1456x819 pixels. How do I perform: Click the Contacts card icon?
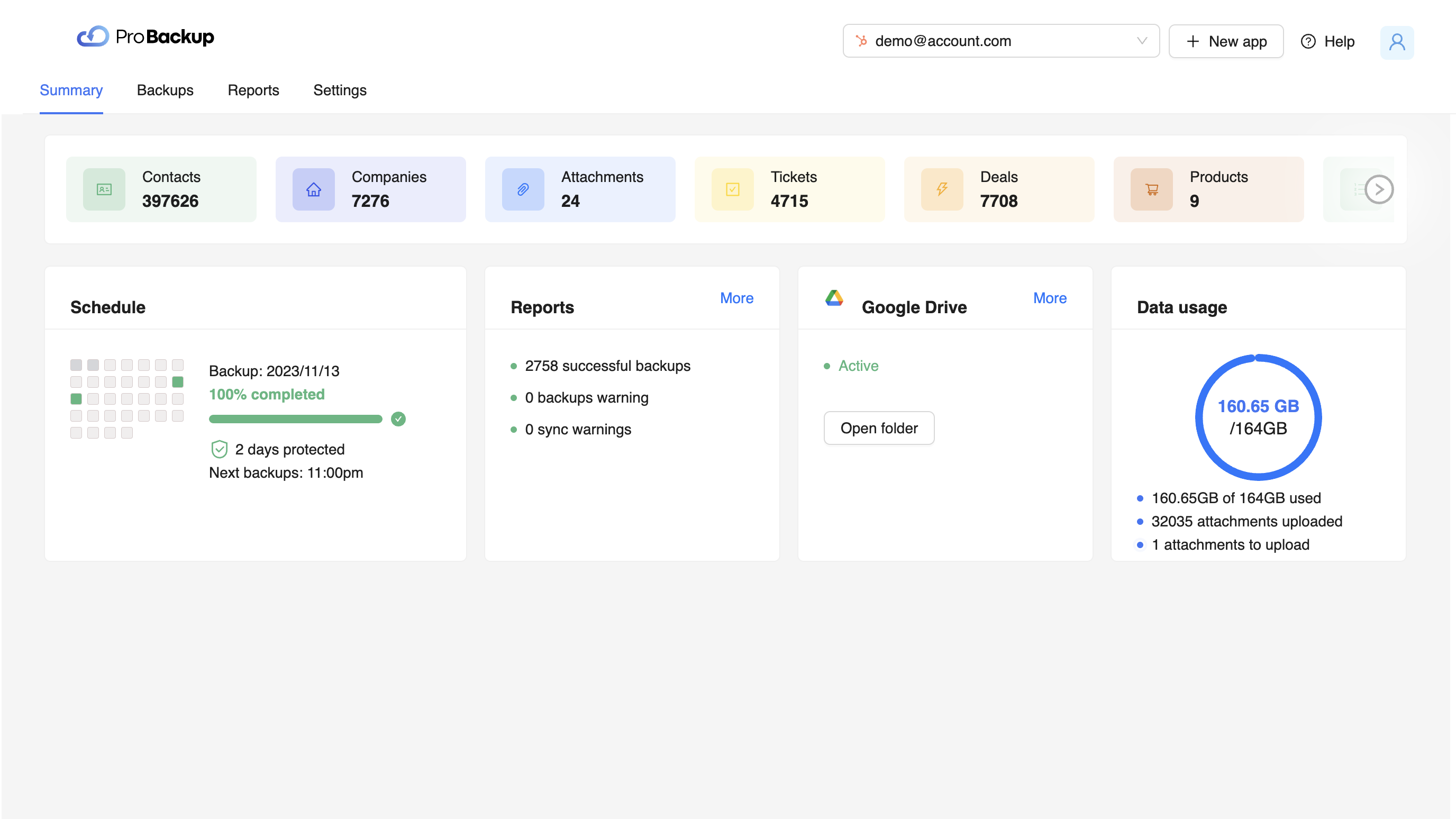tap(104, 189)
